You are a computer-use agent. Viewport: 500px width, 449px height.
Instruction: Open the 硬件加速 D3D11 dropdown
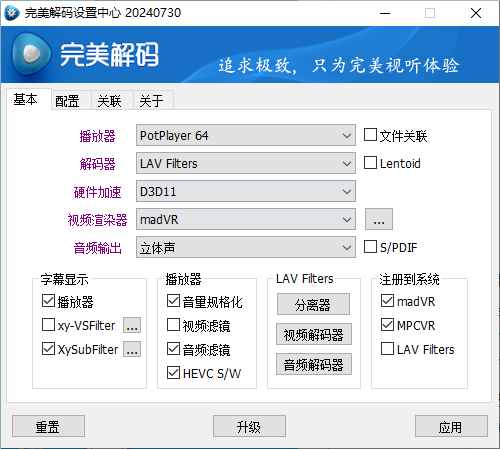coord(246,191)
